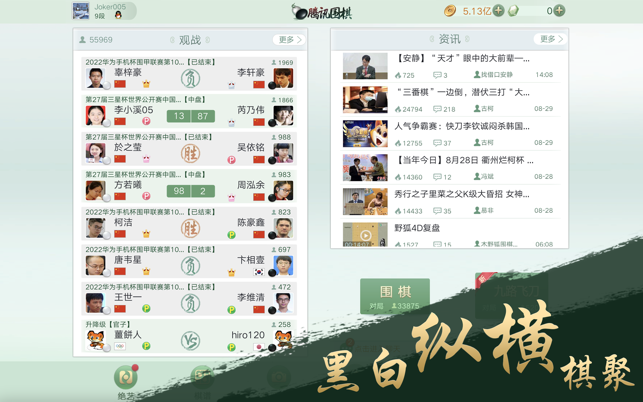This screenshot has height=402, width=643.
Task: Click the crown icon next to 辜梓豪
Action: pyautogui.click(x=146, y=84)
